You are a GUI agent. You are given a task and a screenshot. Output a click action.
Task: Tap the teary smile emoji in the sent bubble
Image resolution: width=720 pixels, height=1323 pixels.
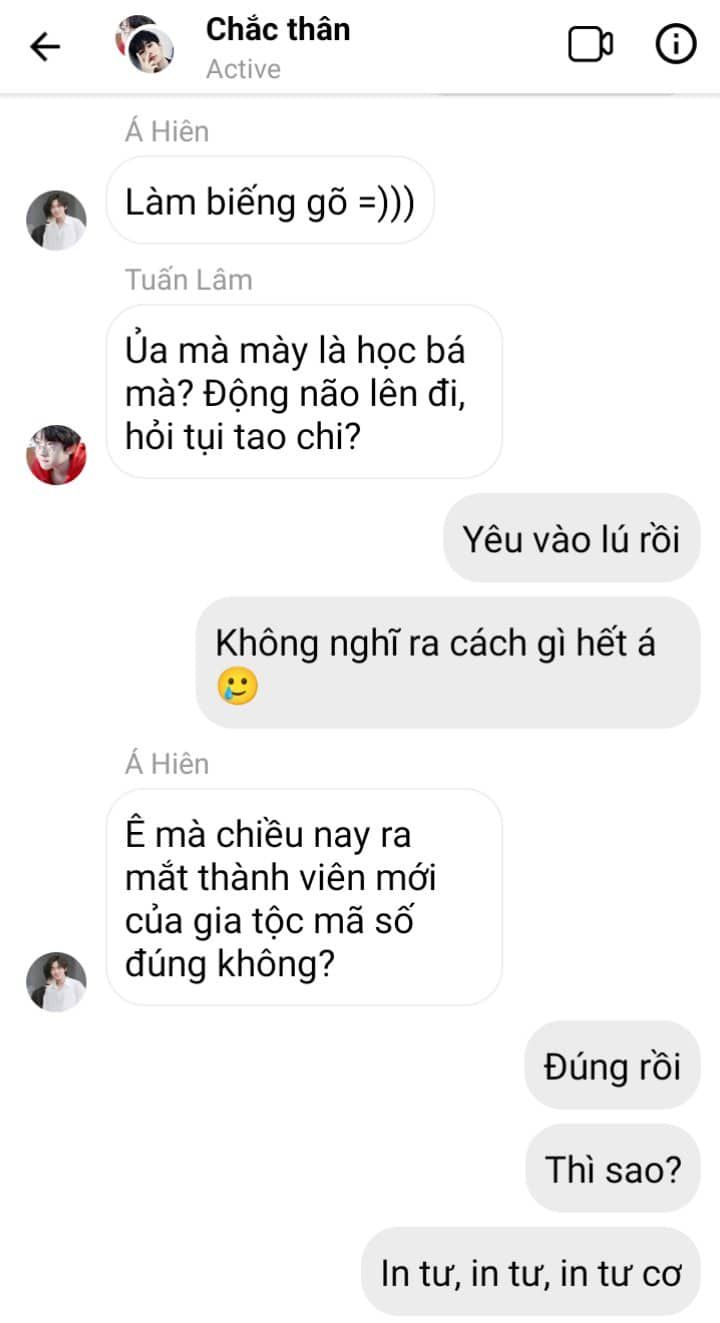tap(237, 687)
